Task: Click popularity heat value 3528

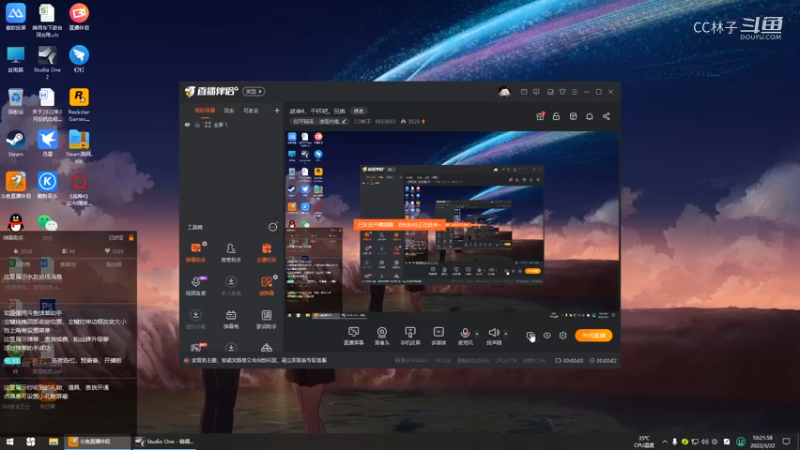Action: 413,121
